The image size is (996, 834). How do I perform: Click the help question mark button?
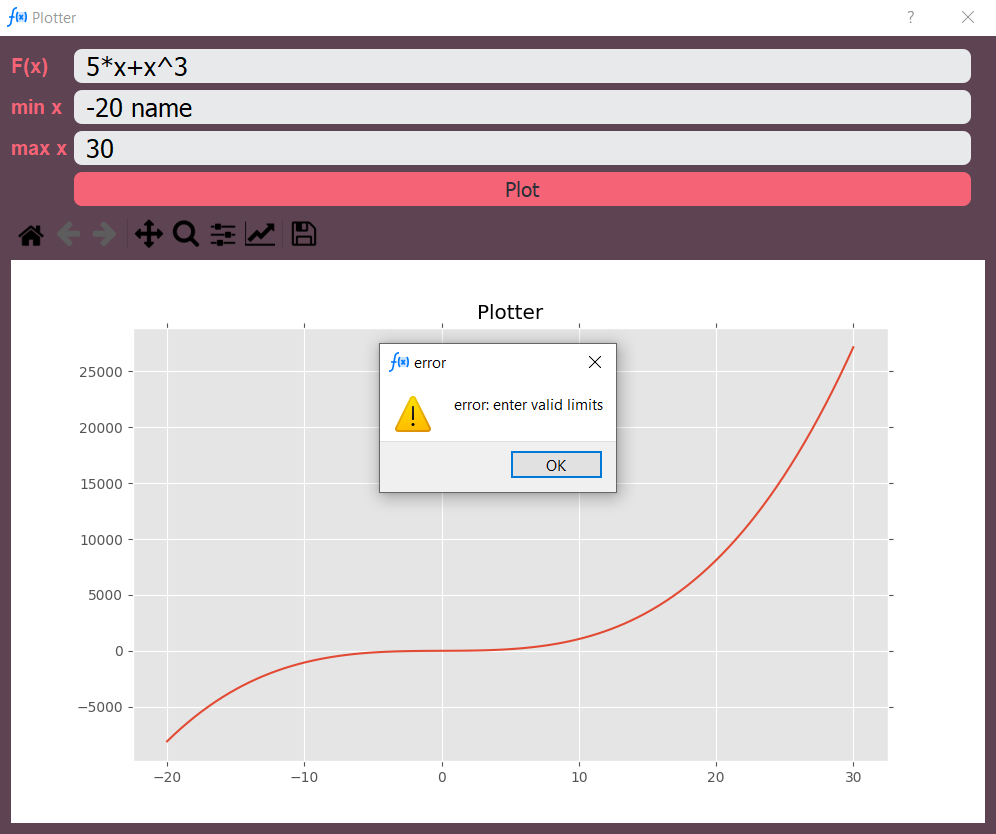click(911, 17)
